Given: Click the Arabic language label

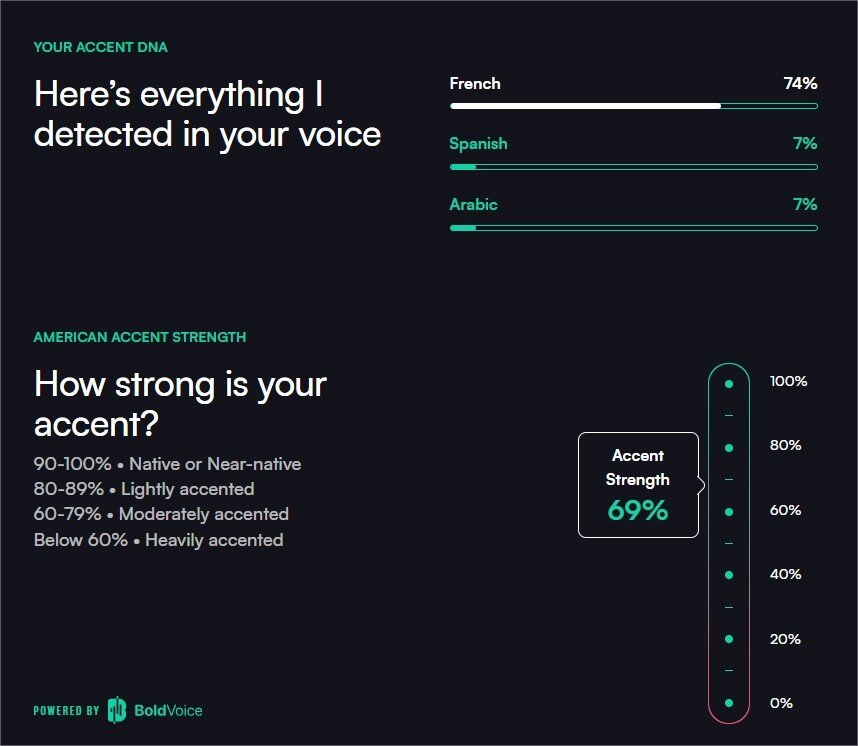Looking at the screenshot, I should (x=473, y=204).
